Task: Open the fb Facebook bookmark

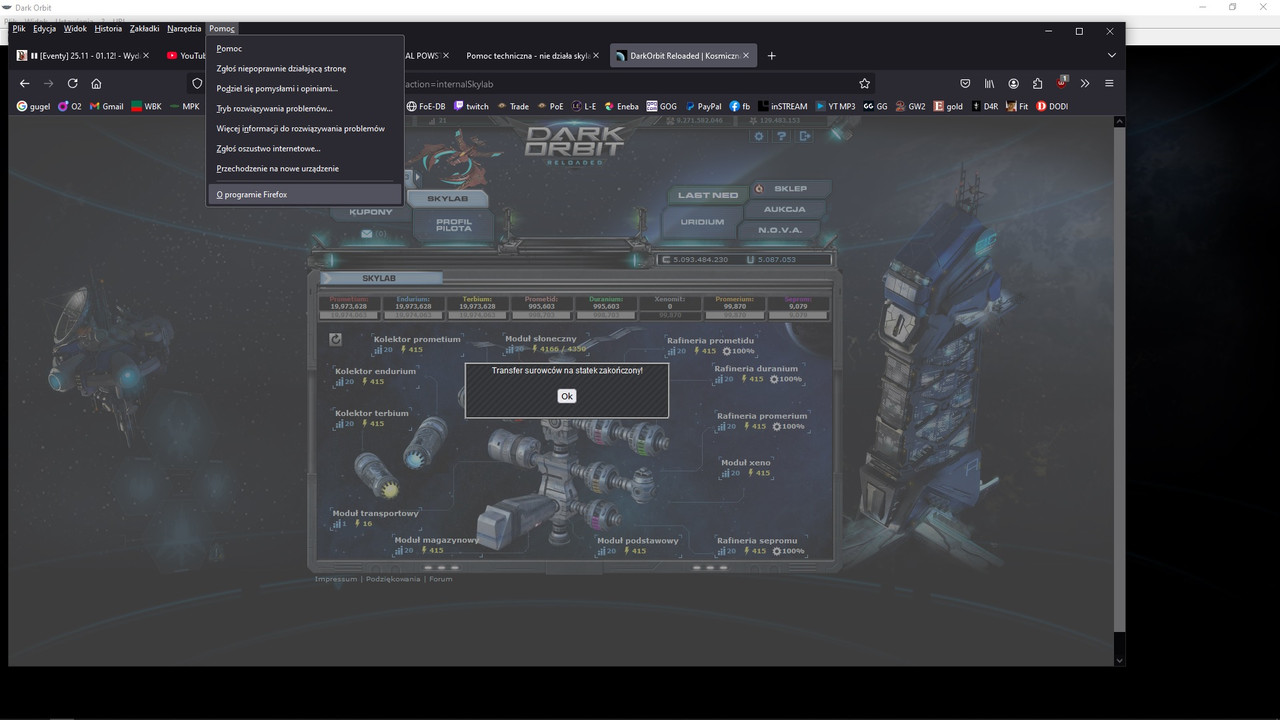Action: (740, 106)
